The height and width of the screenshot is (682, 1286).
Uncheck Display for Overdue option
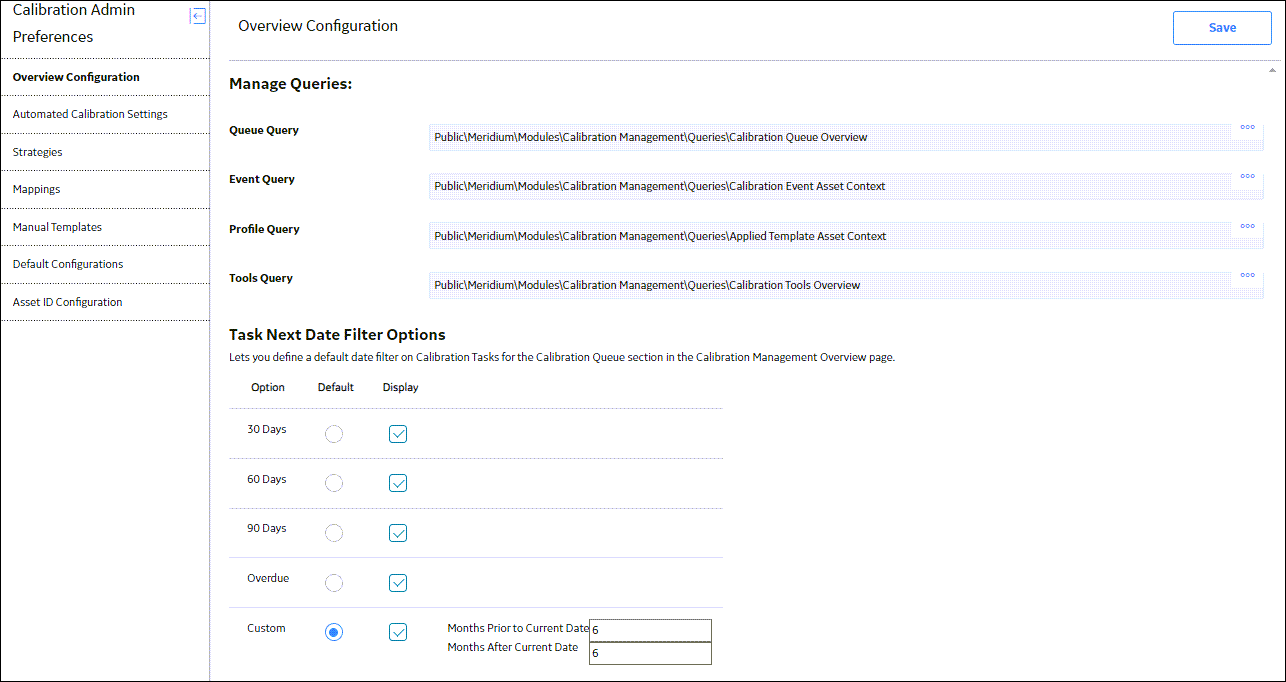[398, 583]
